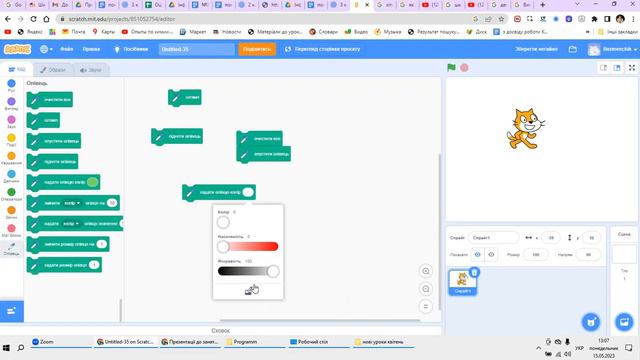Screen dimensions: 640x360
Task: Click white color swatch on workspace block
Action: (x=248, y=192)
